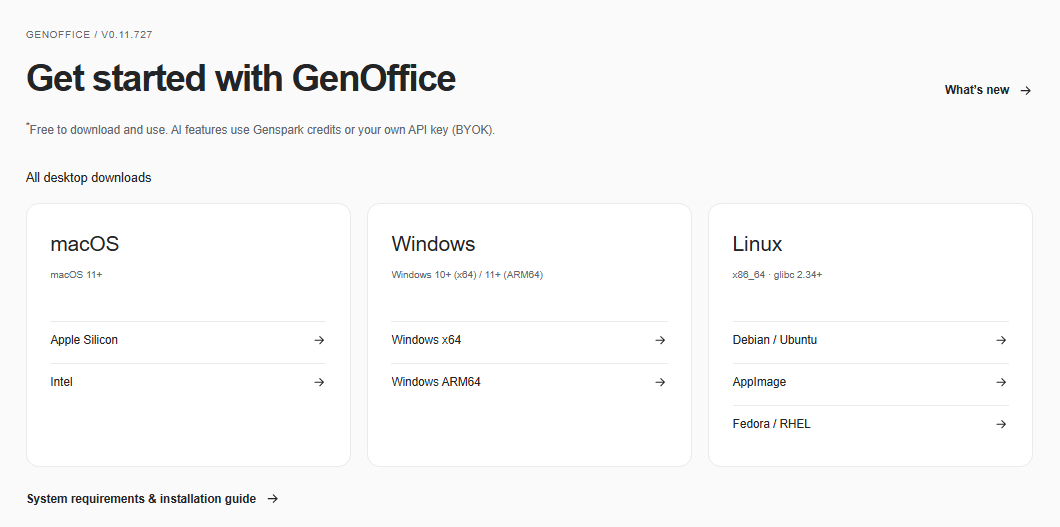1060x527 pixels.
Task: Download the Fedora / RHEL package
Action: tap(871, 424)
